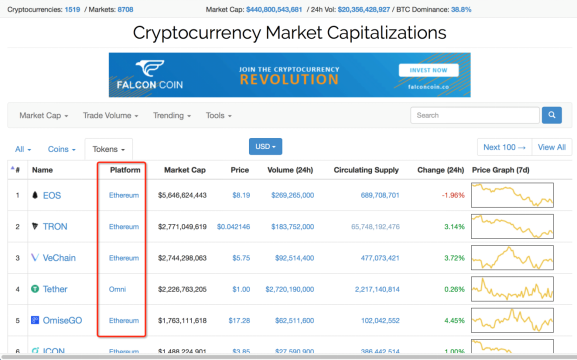Click VeChain volume $92,514,400
Screen dimensions: 577x360
coord(294,258)
